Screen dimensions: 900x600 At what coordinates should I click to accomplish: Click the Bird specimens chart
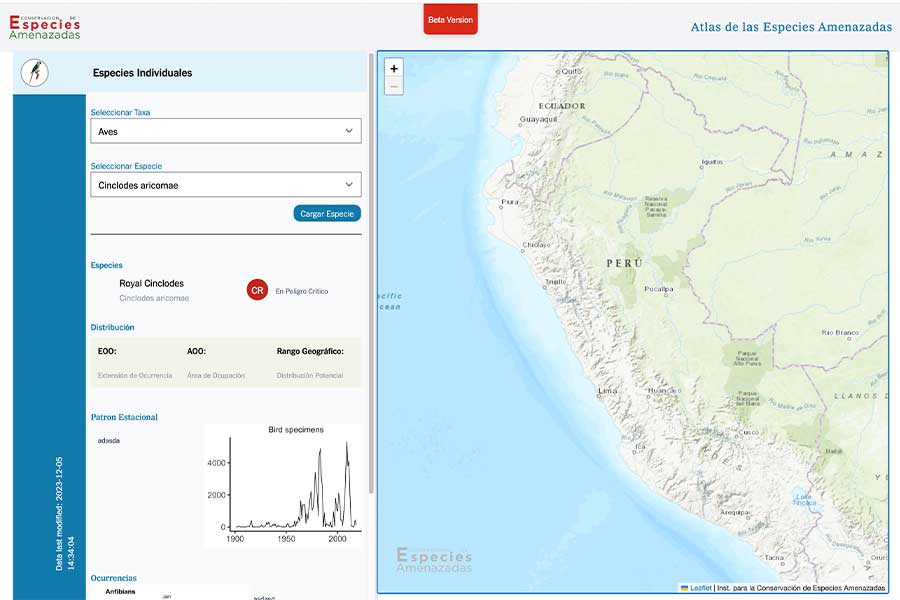click(x=283, y=485)
